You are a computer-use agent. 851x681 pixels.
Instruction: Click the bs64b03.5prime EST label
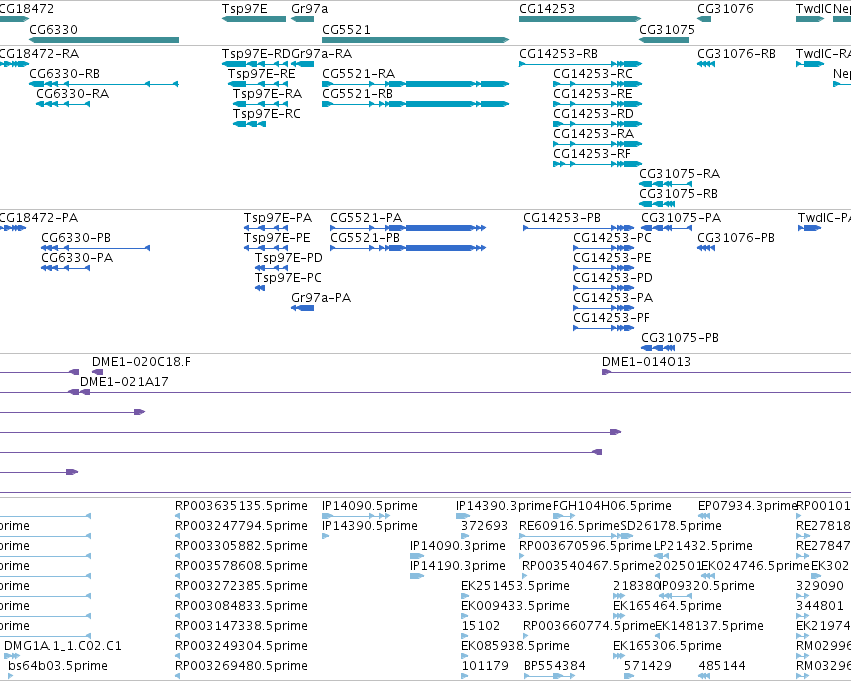tap(58, 666)
